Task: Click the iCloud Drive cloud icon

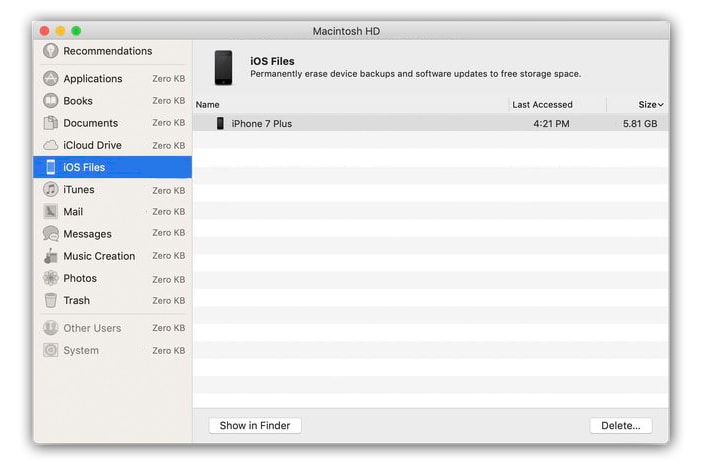Action: point(51,145)
